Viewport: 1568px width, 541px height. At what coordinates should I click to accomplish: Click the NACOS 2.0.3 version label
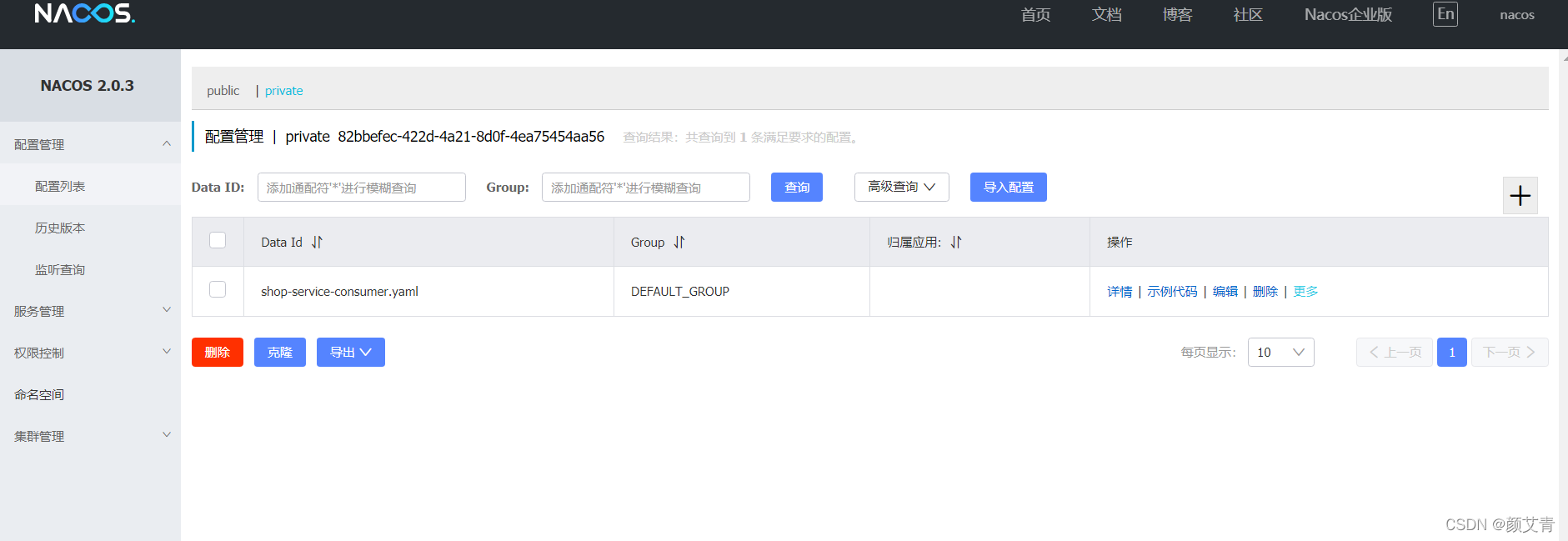[87, 85]
